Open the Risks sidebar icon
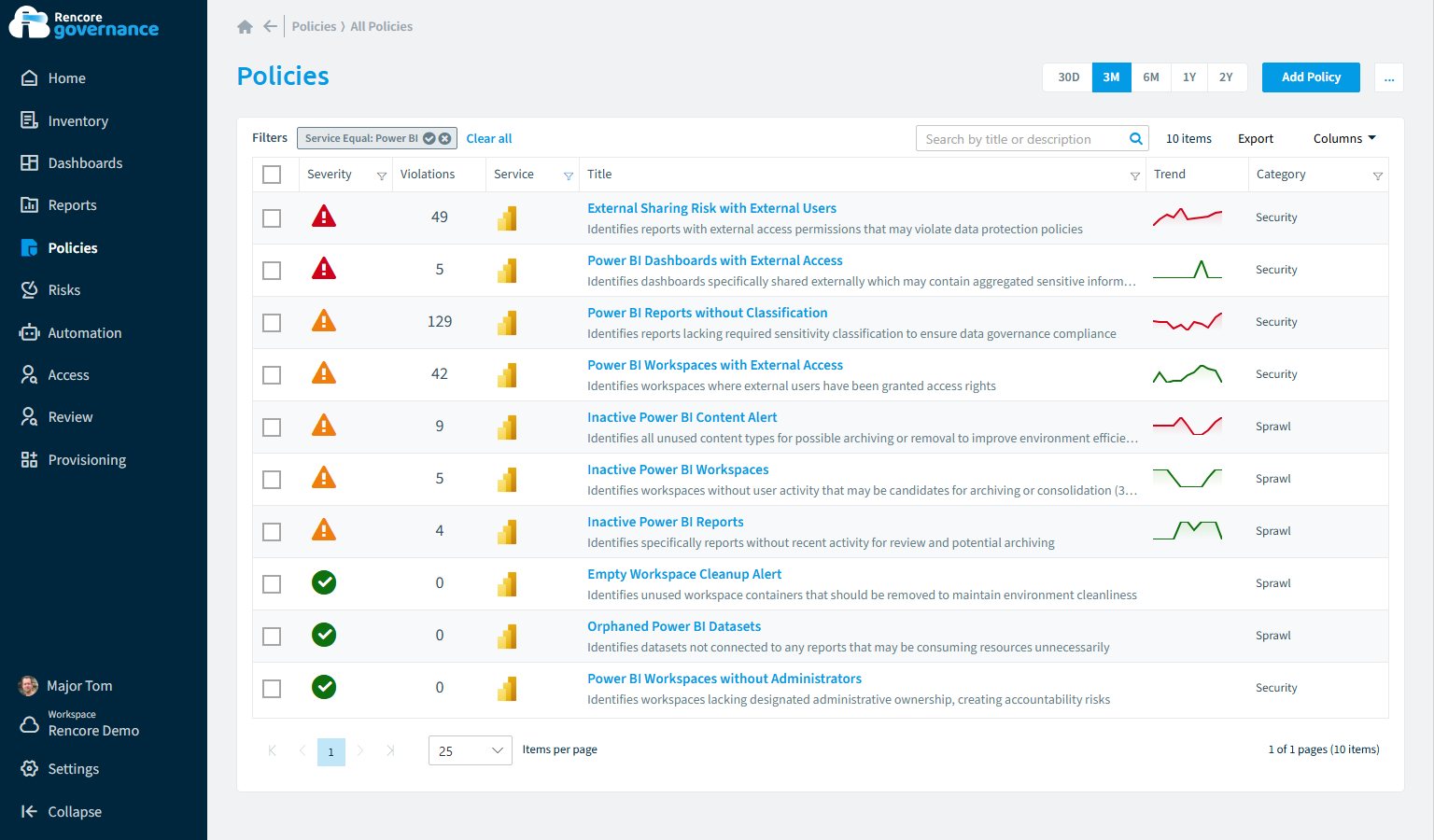 point(30,289)
